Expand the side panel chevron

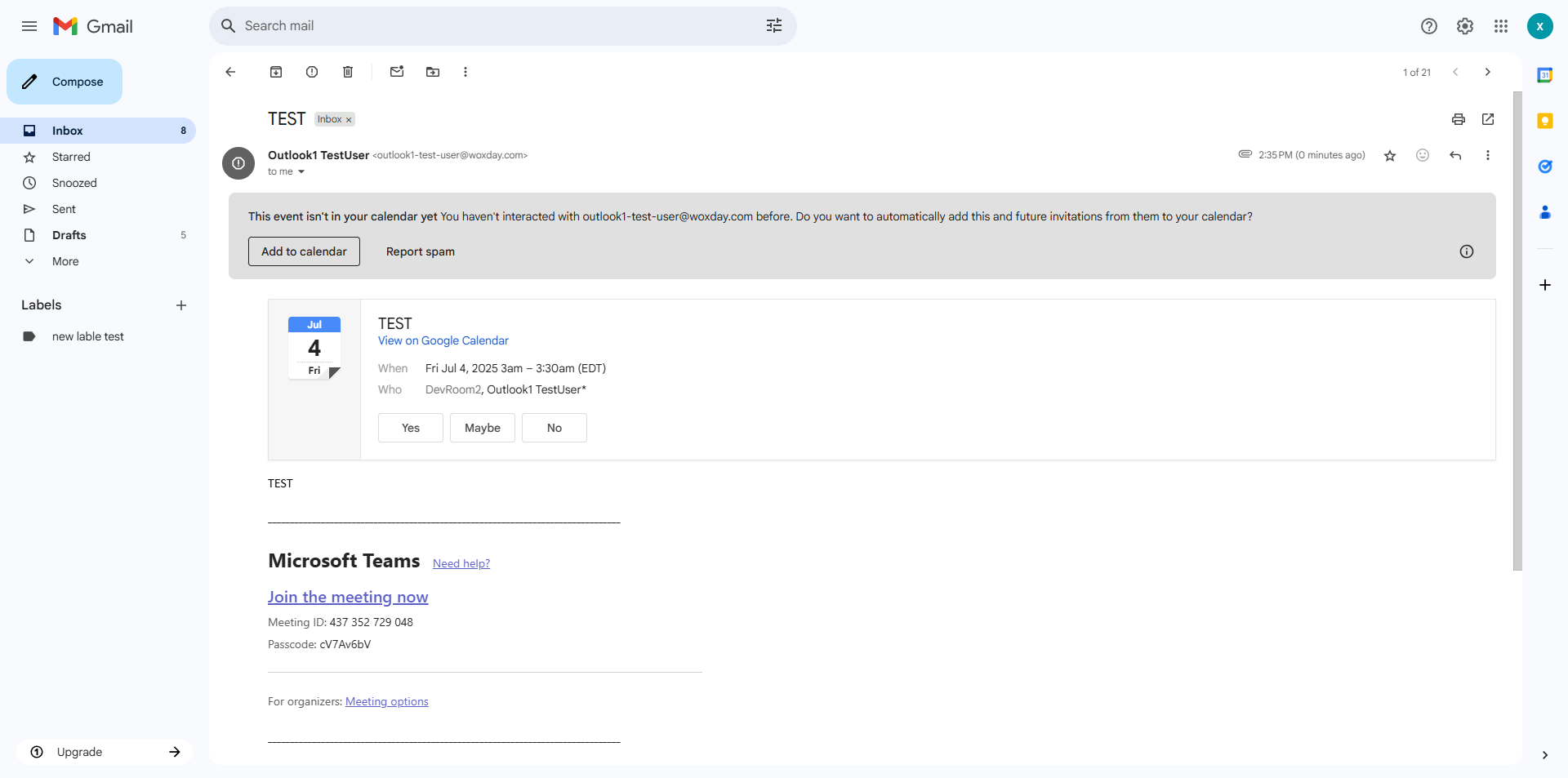point(1545,755)
